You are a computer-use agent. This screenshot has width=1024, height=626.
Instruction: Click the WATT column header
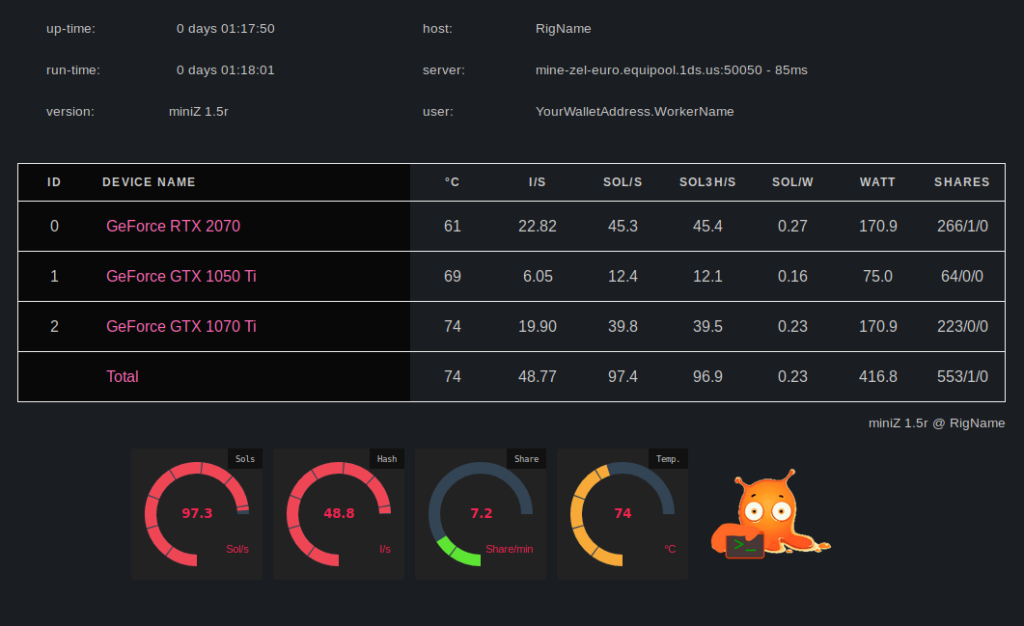(x=877, y=182)
